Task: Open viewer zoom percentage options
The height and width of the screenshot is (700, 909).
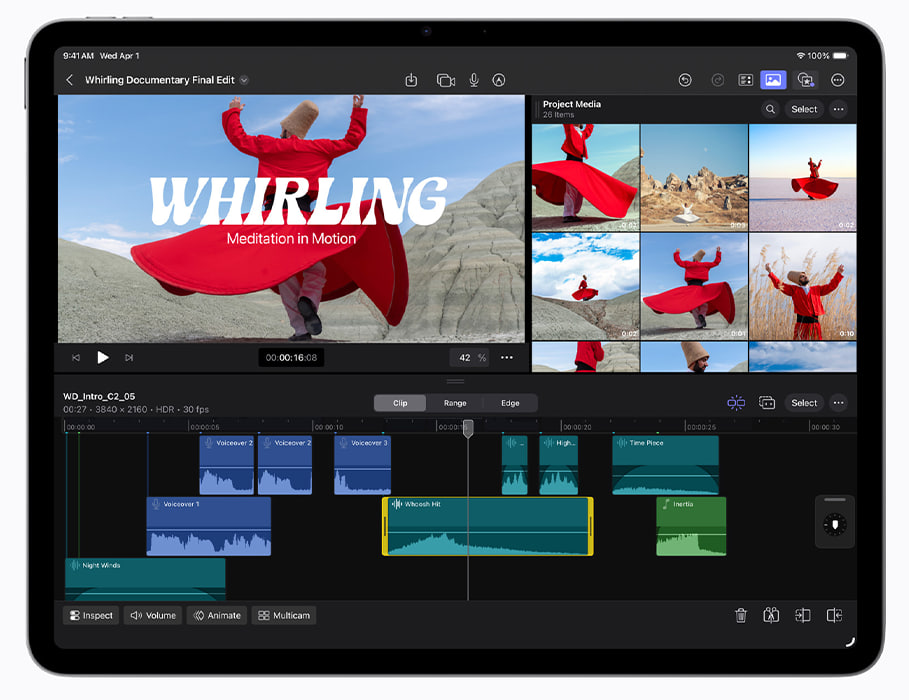Action: point(471,357)
